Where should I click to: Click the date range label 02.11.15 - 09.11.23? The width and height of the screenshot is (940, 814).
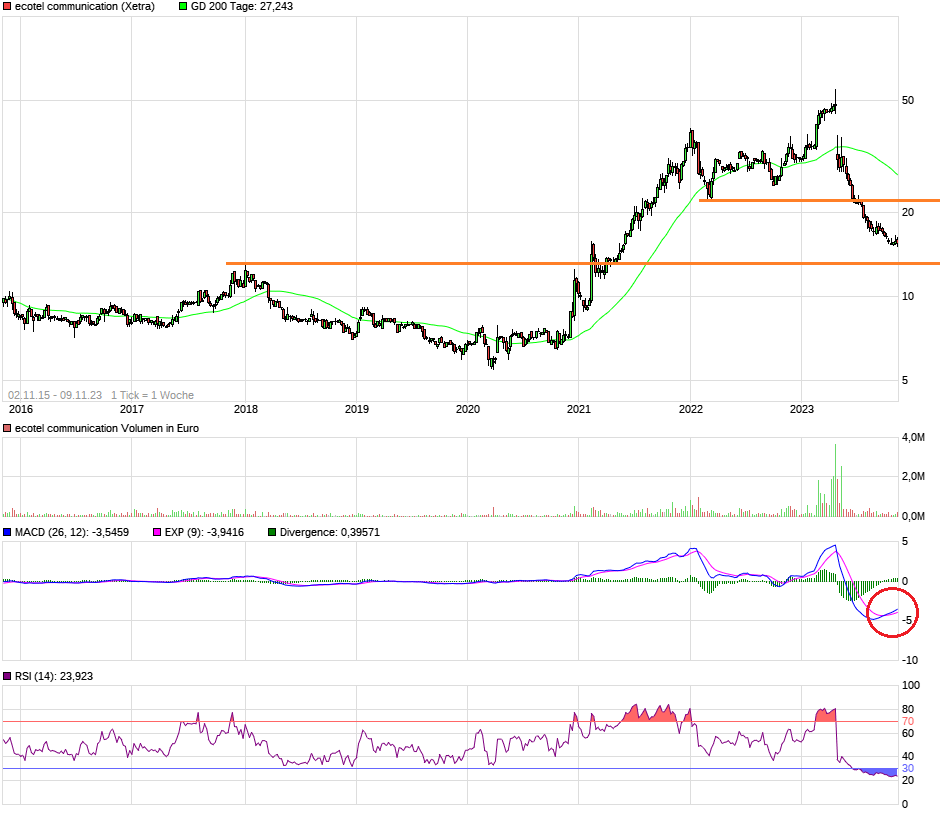[55, 395]
